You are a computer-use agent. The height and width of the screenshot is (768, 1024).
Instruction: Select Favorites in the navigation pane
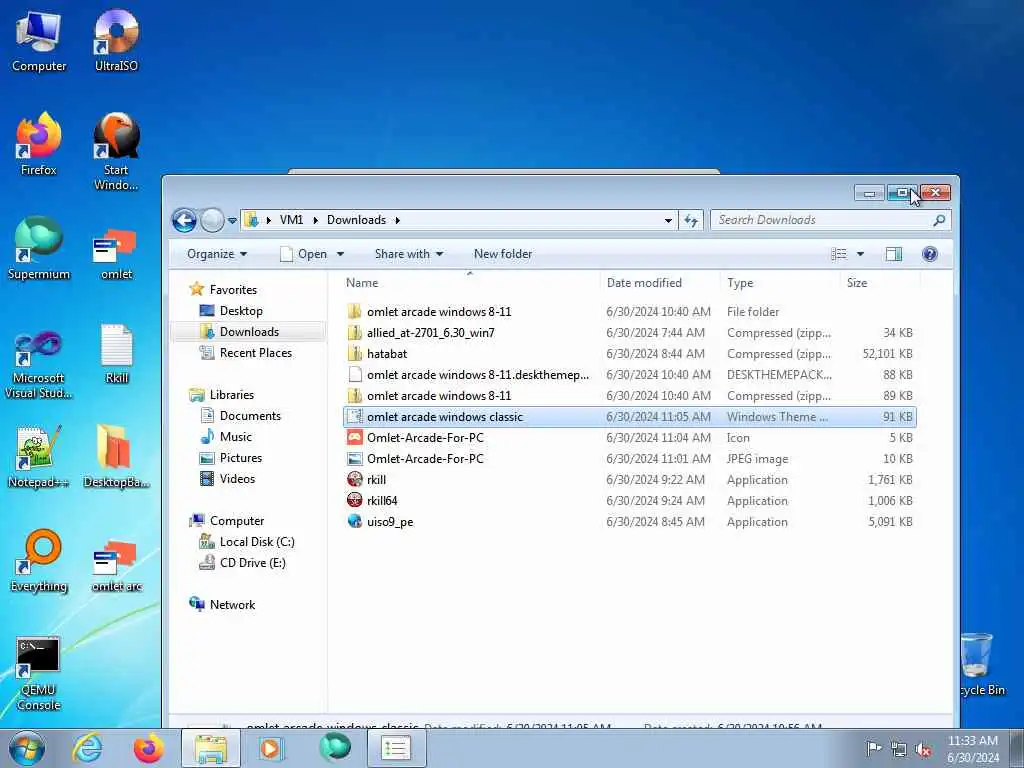click(x=233, y=289)
